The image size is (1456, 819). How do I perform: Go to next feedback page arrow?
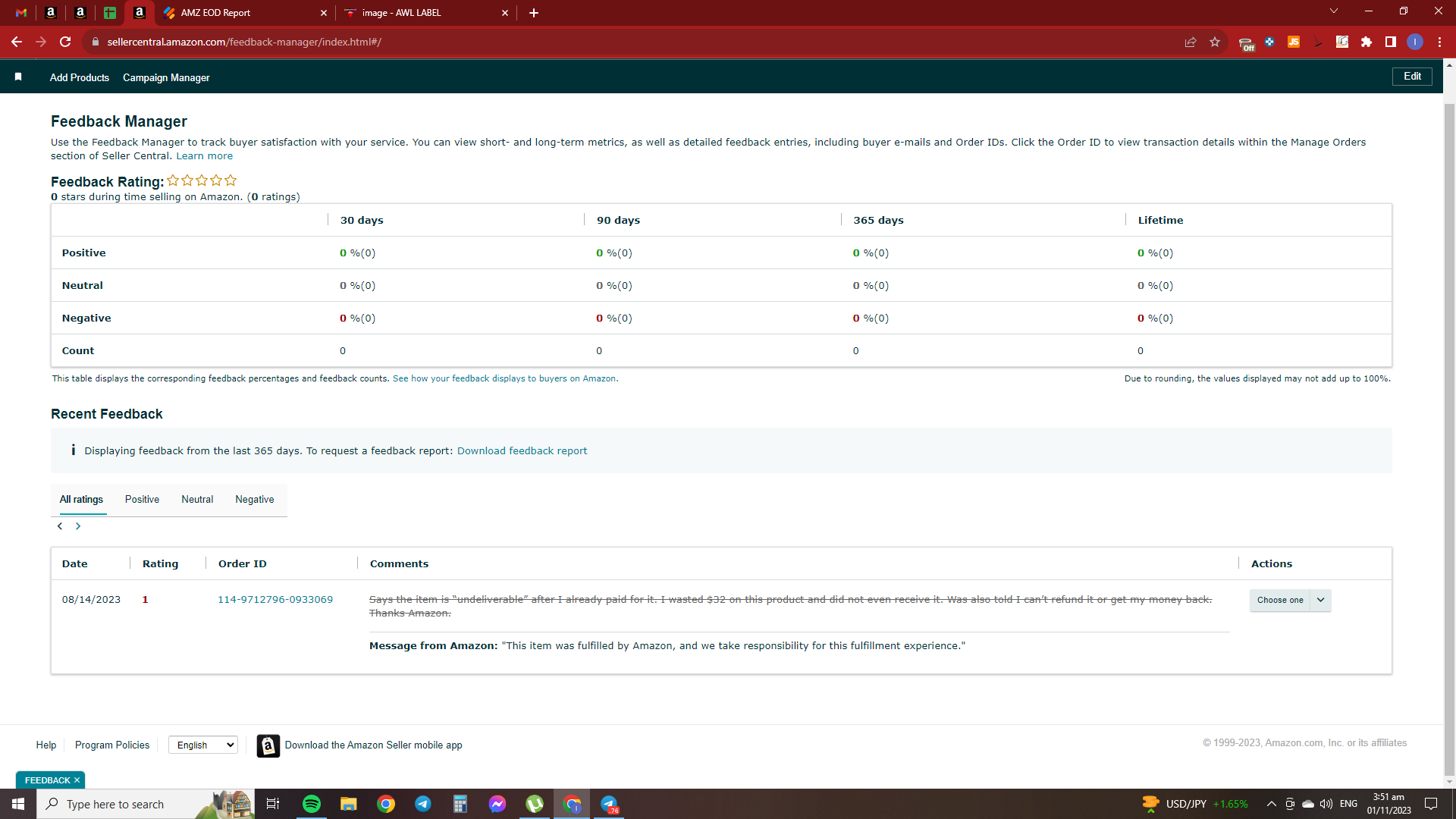pyautogui.click(x=78, y=526)
